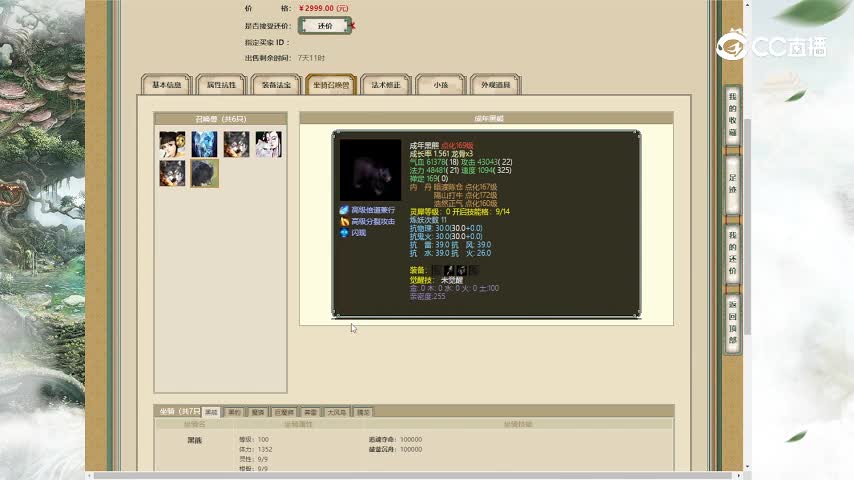The width and height of the screenshot is (854, 480).
Task: Click the 点化169级 red text
Action: 458,145
